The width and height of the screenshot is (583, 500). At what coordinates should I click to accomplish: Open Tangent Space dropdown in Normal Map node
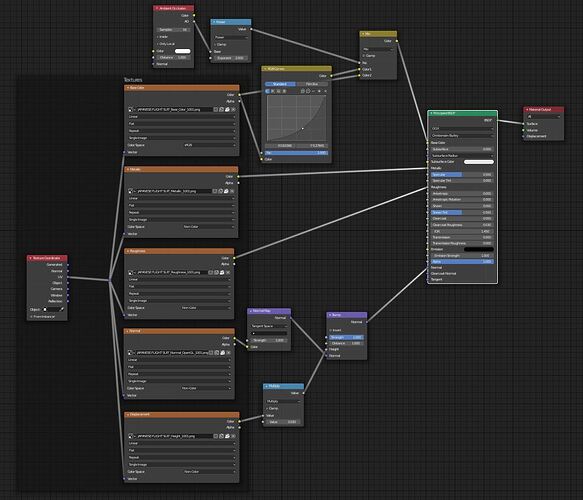click(x=269, y=326)
